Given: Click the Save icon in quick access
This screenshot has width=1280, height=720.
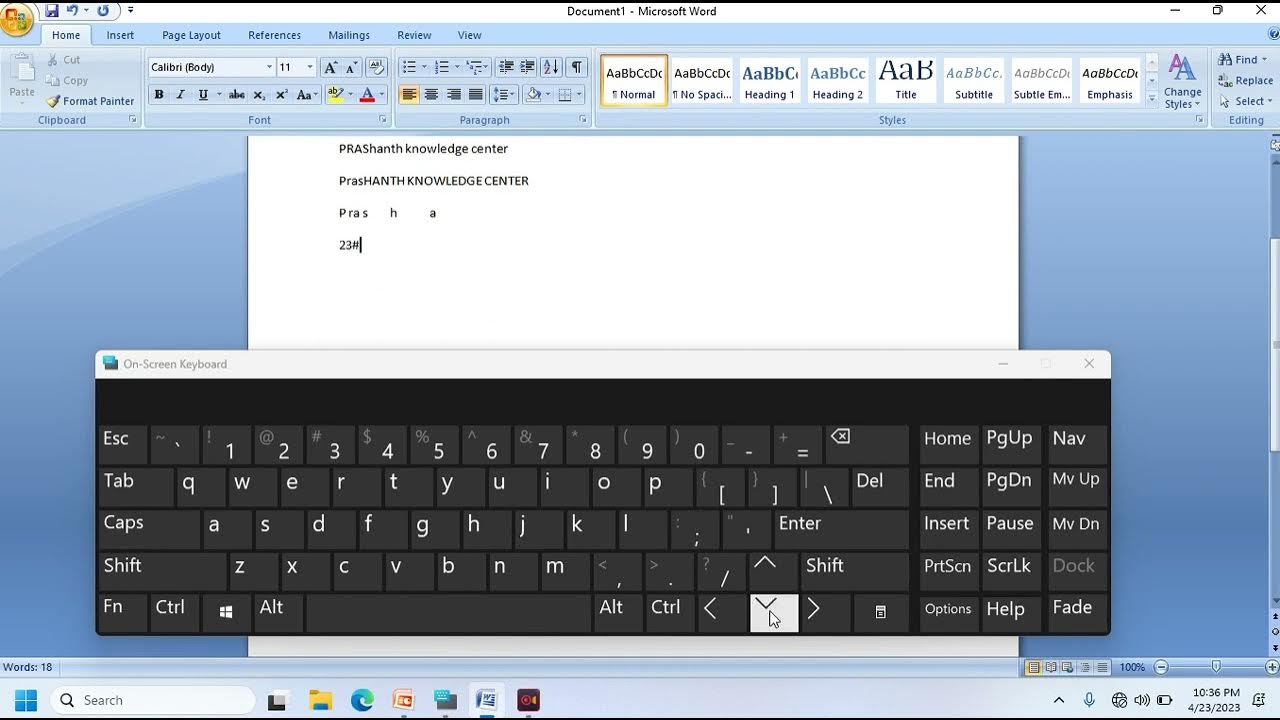Looking at the screenshot, I should (52, 11).
